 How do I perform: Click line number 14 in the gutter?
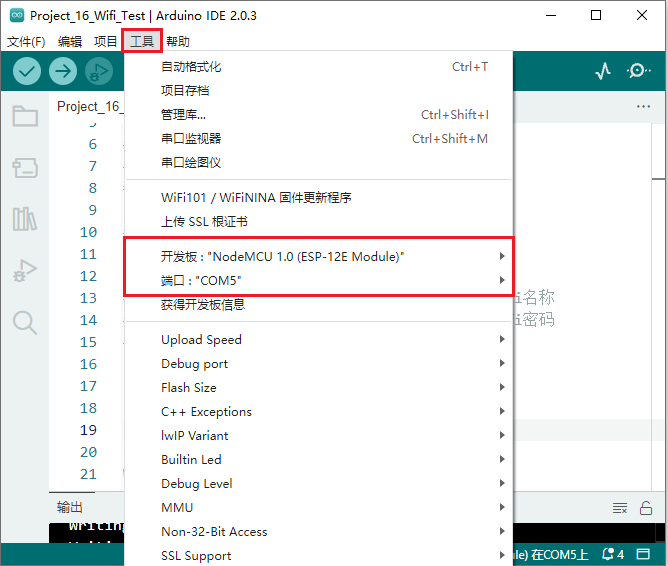89,320
